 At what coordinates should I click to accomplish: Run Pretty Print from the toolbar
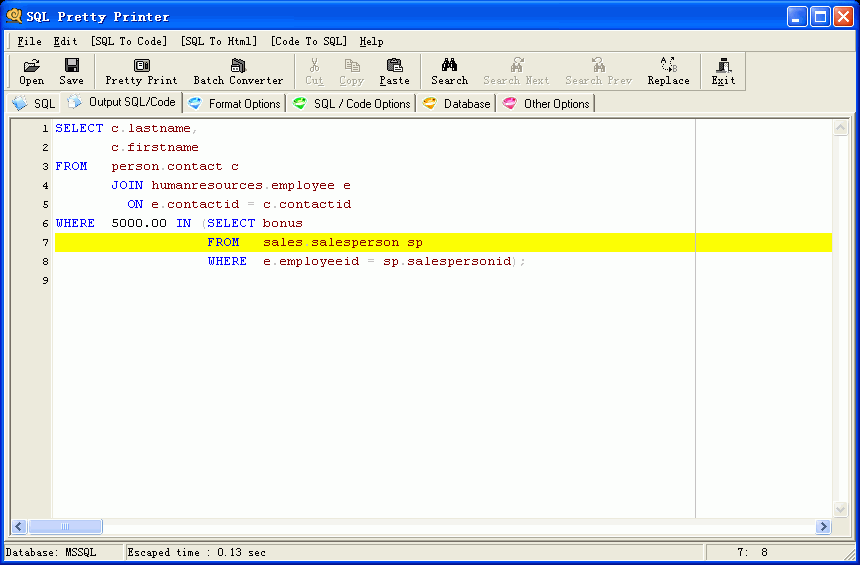tap(142, 72)
